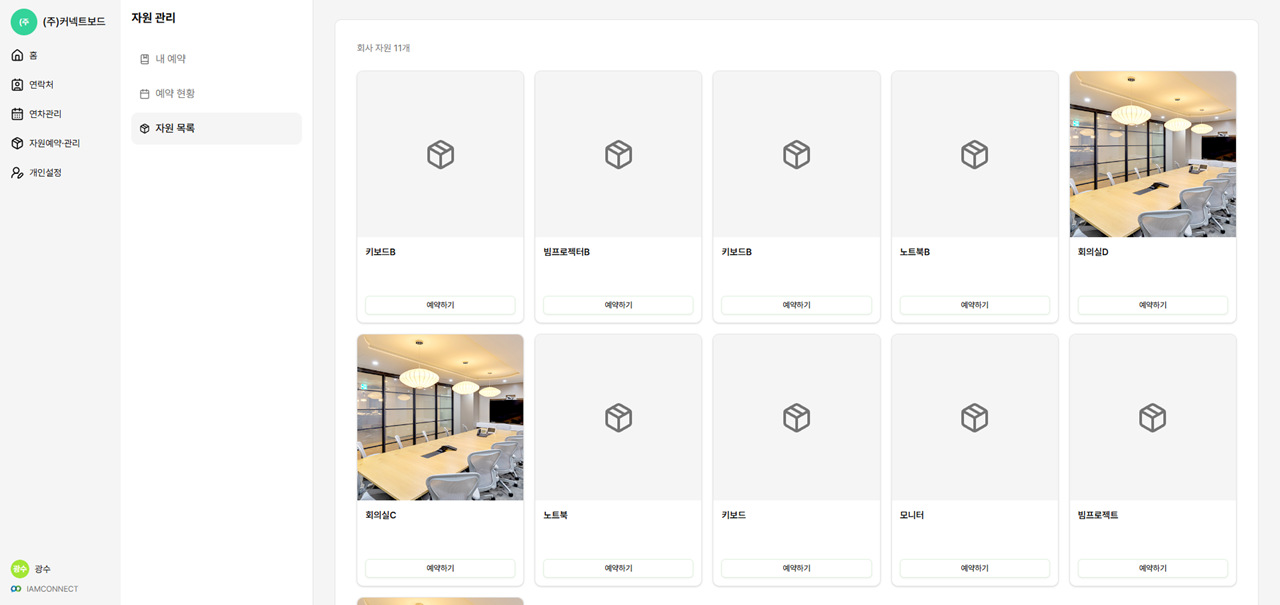The width and height of the screenshot is (1280, 605).
Task: Click the (주)커넥트보드 company name
Action: click(x=74, y=22)
